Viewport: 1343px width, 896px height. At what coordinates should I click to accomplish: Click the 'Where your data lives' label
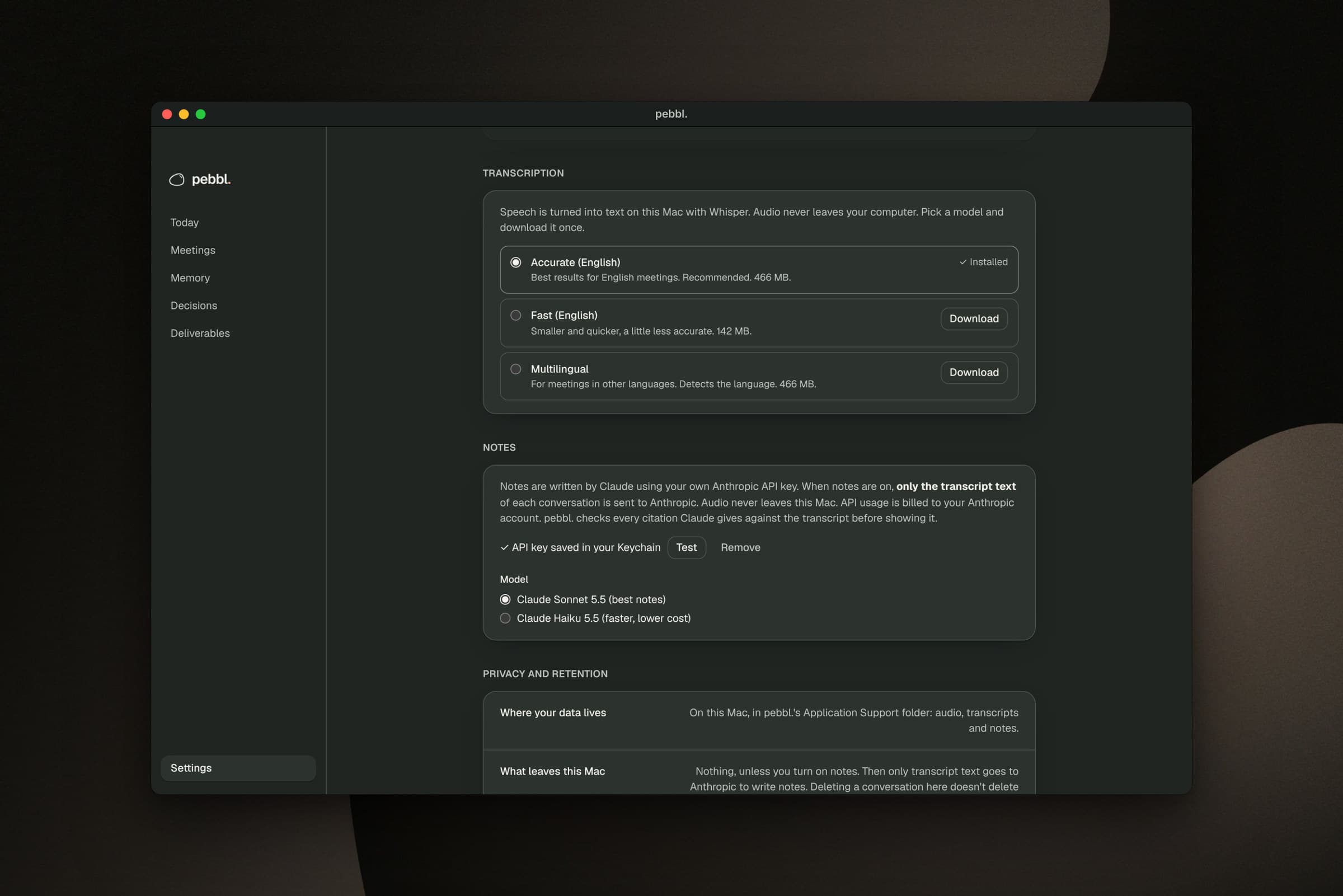tap(553, 712)
